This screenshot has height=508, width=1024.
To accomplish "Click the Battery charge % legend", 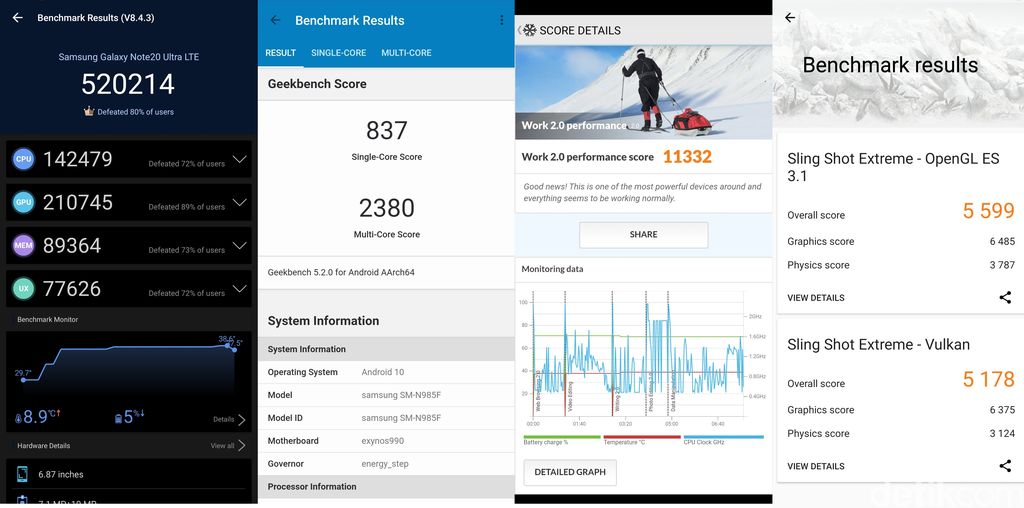I will [562, 441].
